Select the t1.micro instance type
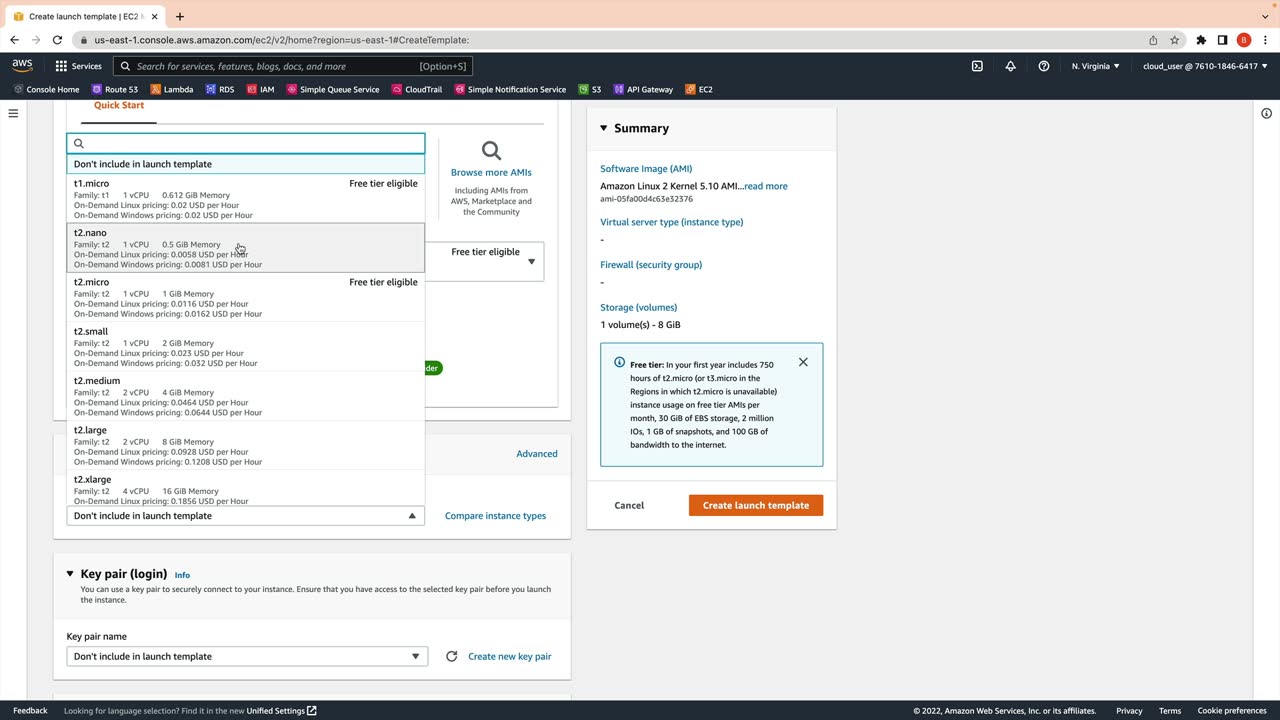This screenshot has height=720, width=1280. [x=246, y=198]
